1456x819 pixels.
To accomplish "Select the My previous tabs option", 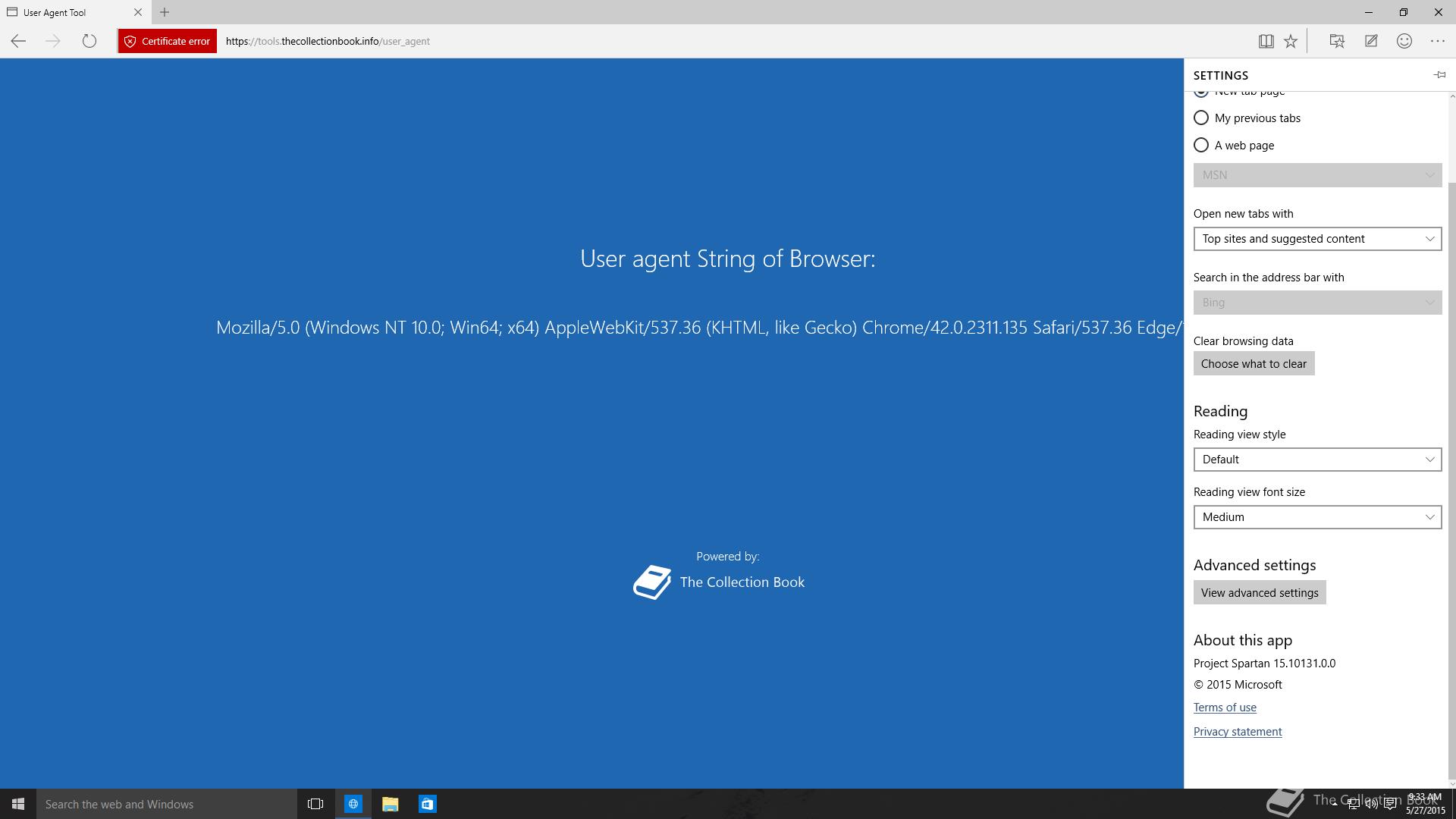I will pyautogui.click(x=1247, y=118).
